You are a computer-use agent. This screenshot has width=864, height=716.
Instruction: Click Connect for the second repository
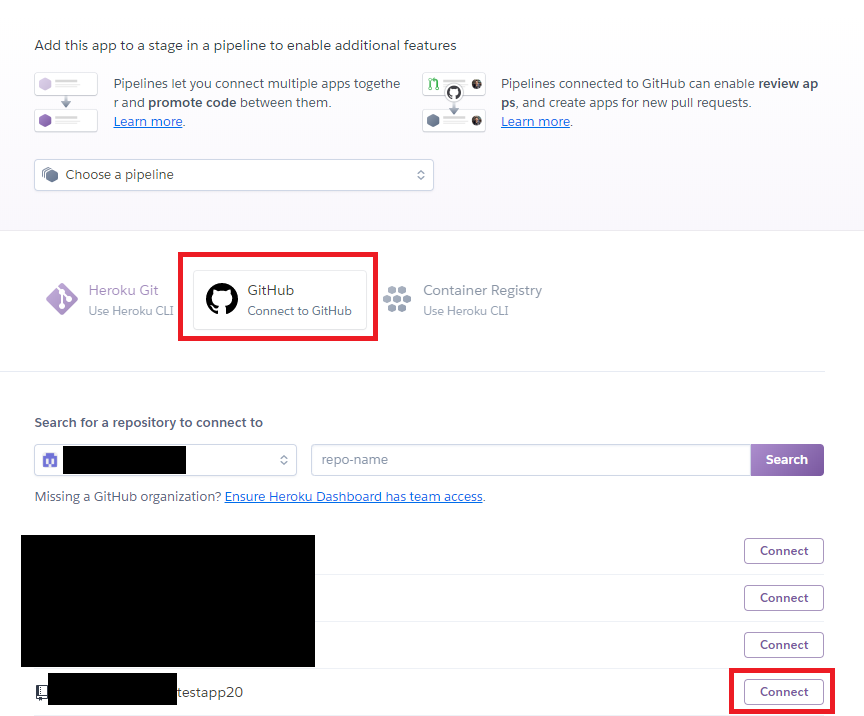(784, 598)
